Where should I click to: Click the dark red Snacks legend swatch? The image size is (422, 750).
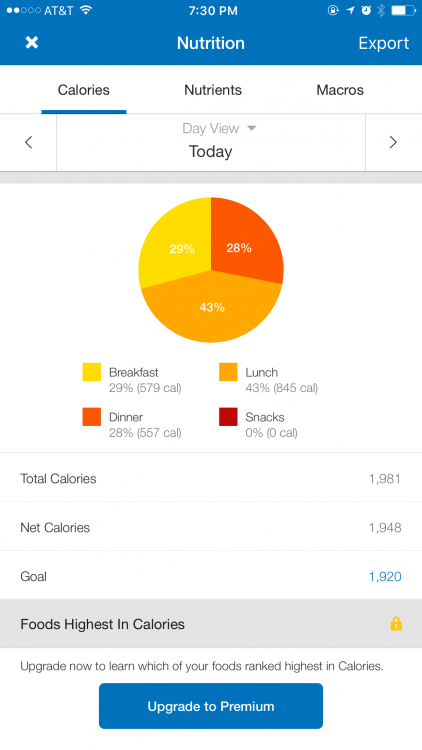tap(228, 417)
